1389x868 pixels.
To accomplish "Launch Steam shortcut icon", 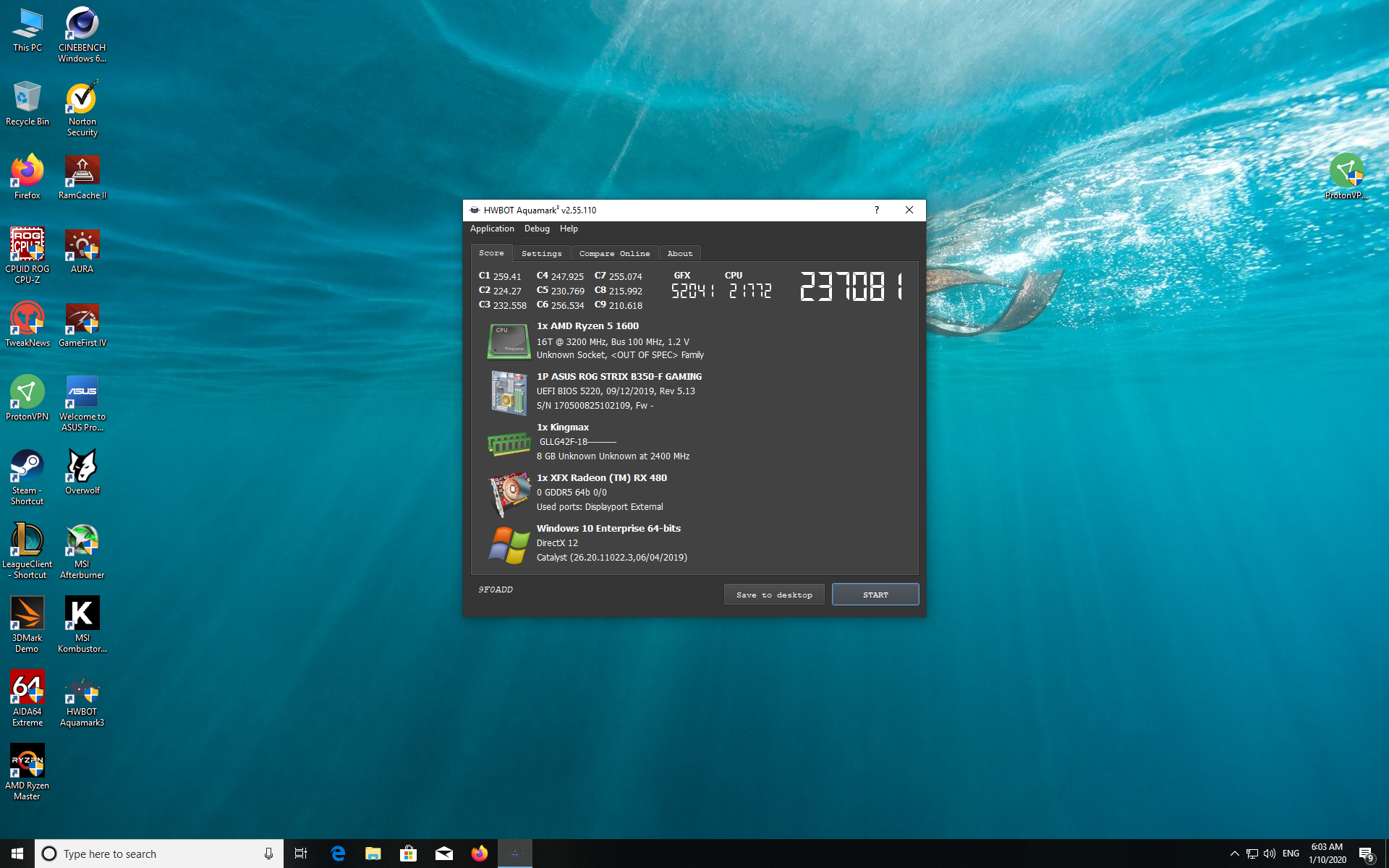I will (x=27, y=477).
